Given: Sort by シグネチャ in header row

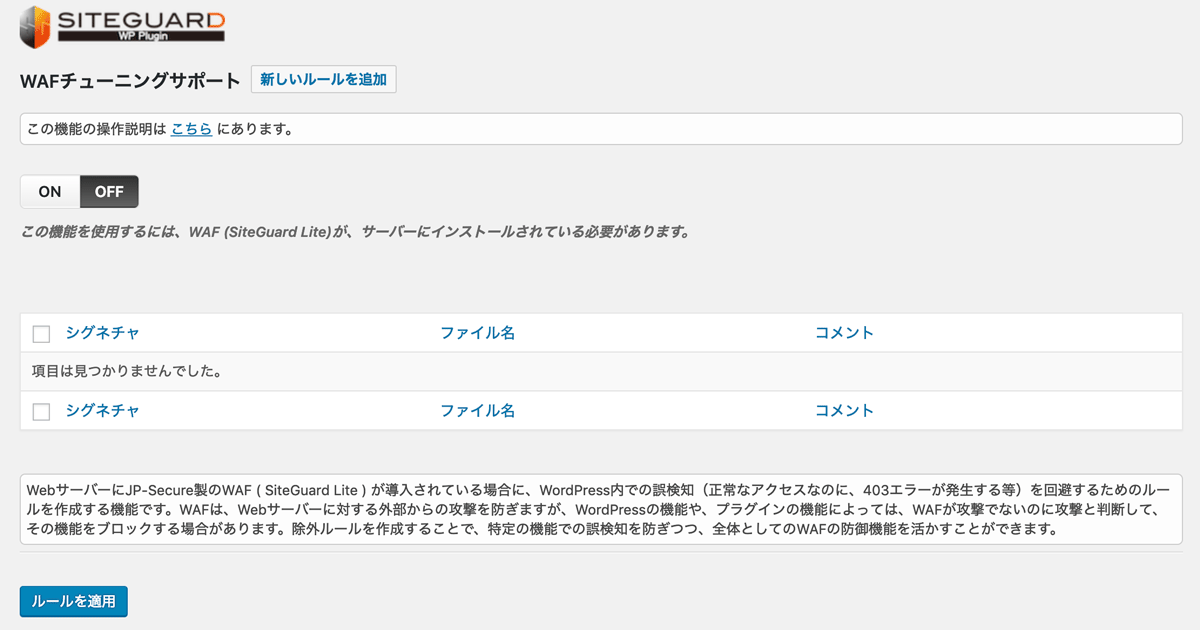Looking at the screenshot, I should pos(103,333).
